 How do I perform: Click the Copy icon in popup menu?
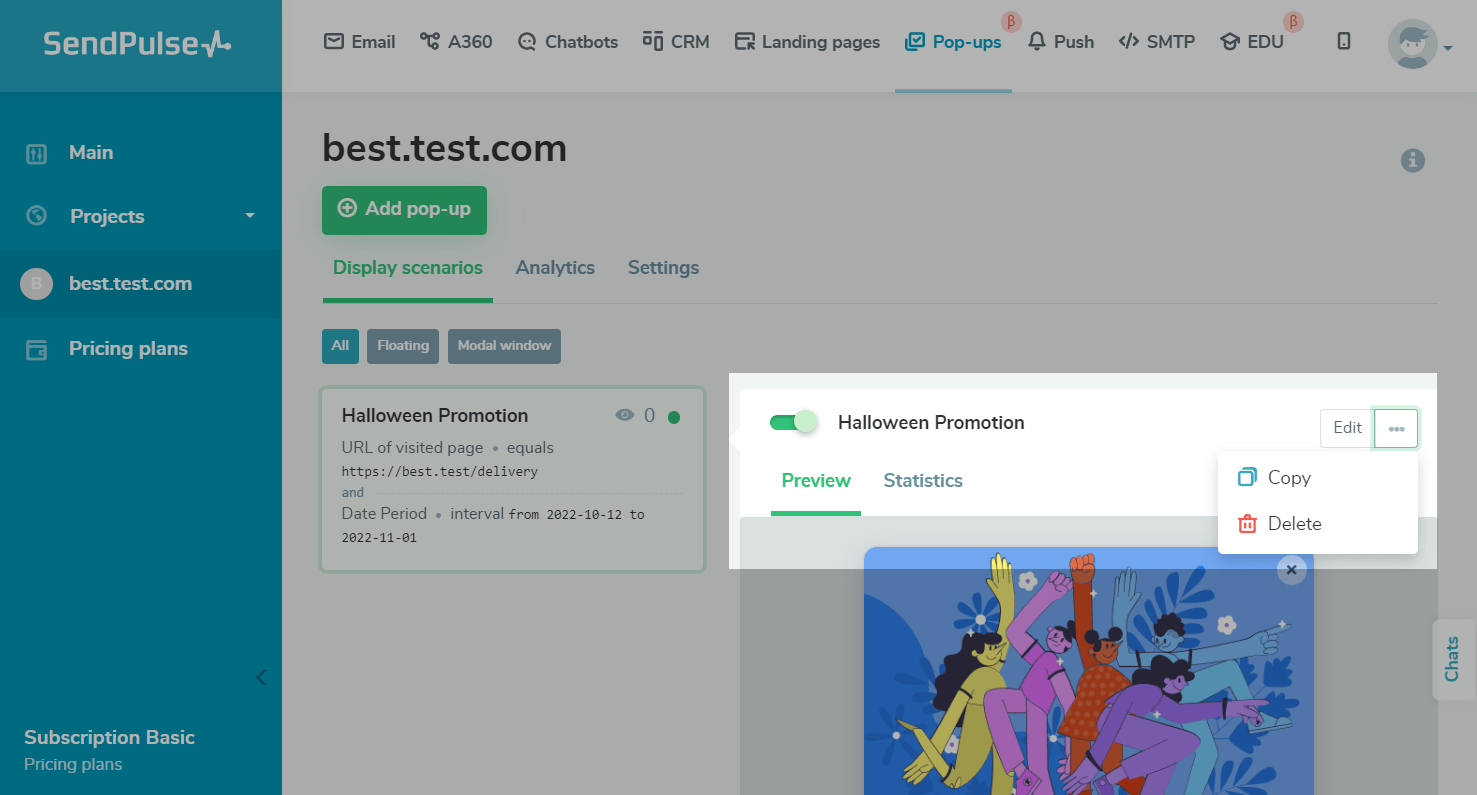coord(1247,477)
